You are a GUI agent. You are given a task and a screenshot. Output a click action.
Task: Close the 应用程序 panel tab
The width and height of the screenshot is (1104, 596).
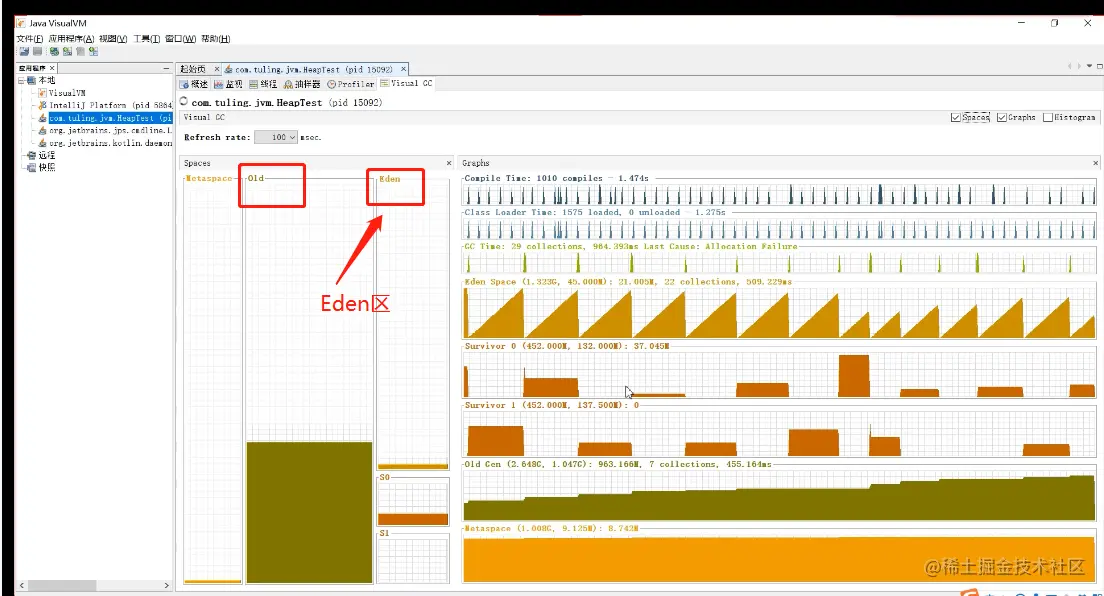tap(51, 68)
